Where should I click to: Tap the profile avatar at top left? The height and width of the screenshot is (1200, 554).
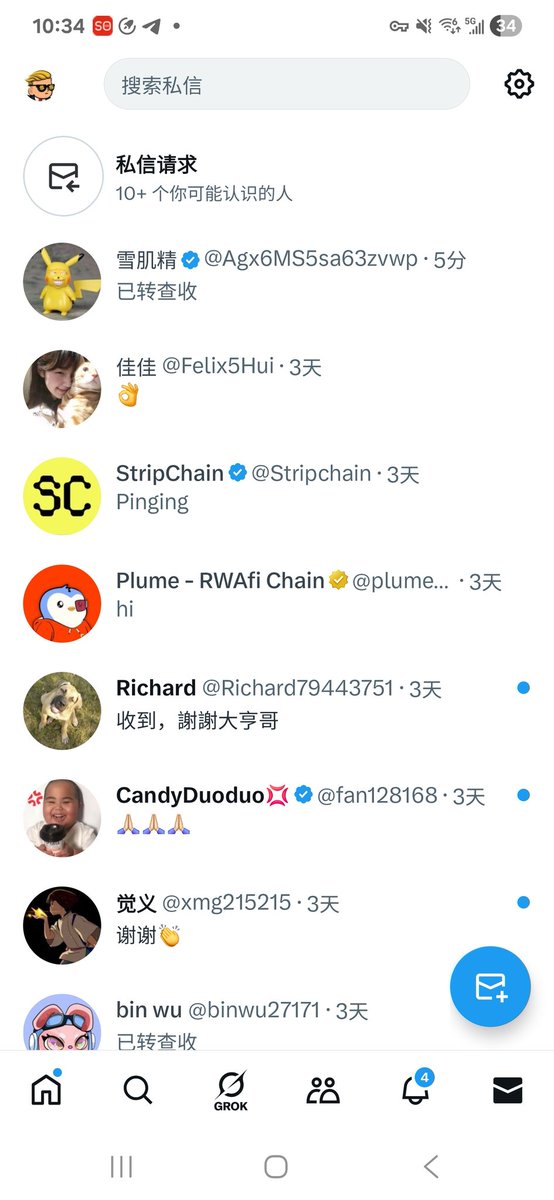coord(40,85)
